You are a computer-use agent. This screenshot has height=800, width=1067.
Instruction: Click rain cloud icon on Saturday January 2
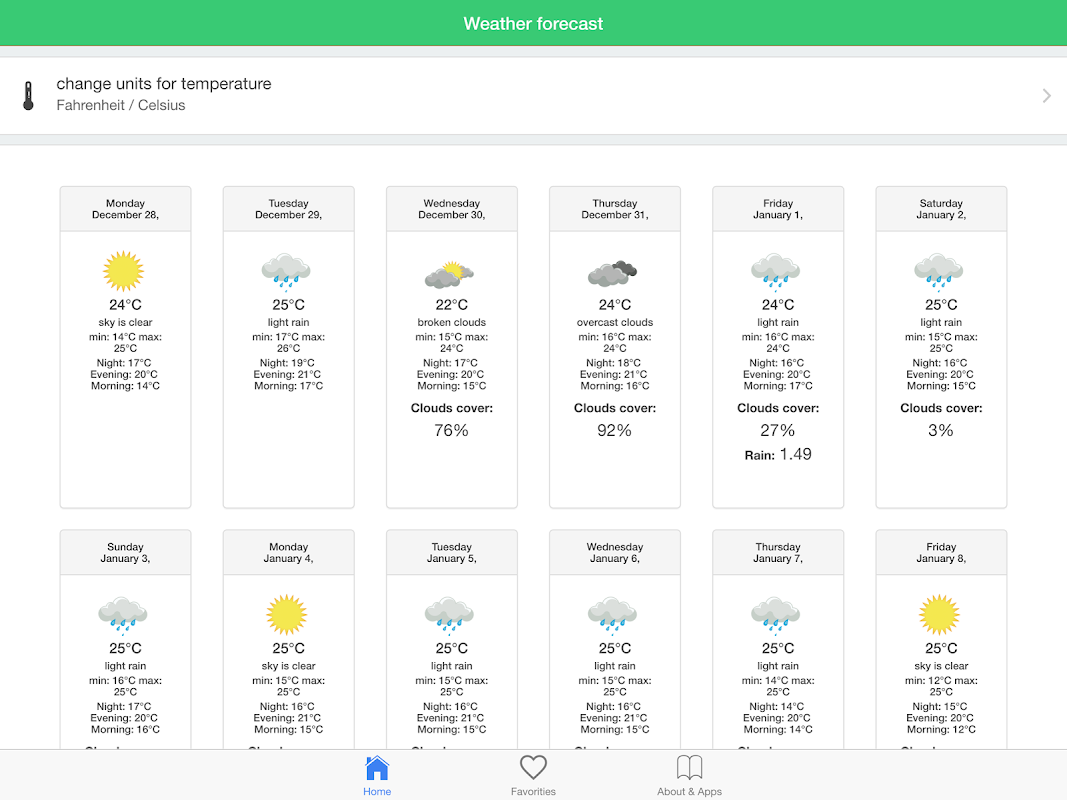[x=939, y=271]
